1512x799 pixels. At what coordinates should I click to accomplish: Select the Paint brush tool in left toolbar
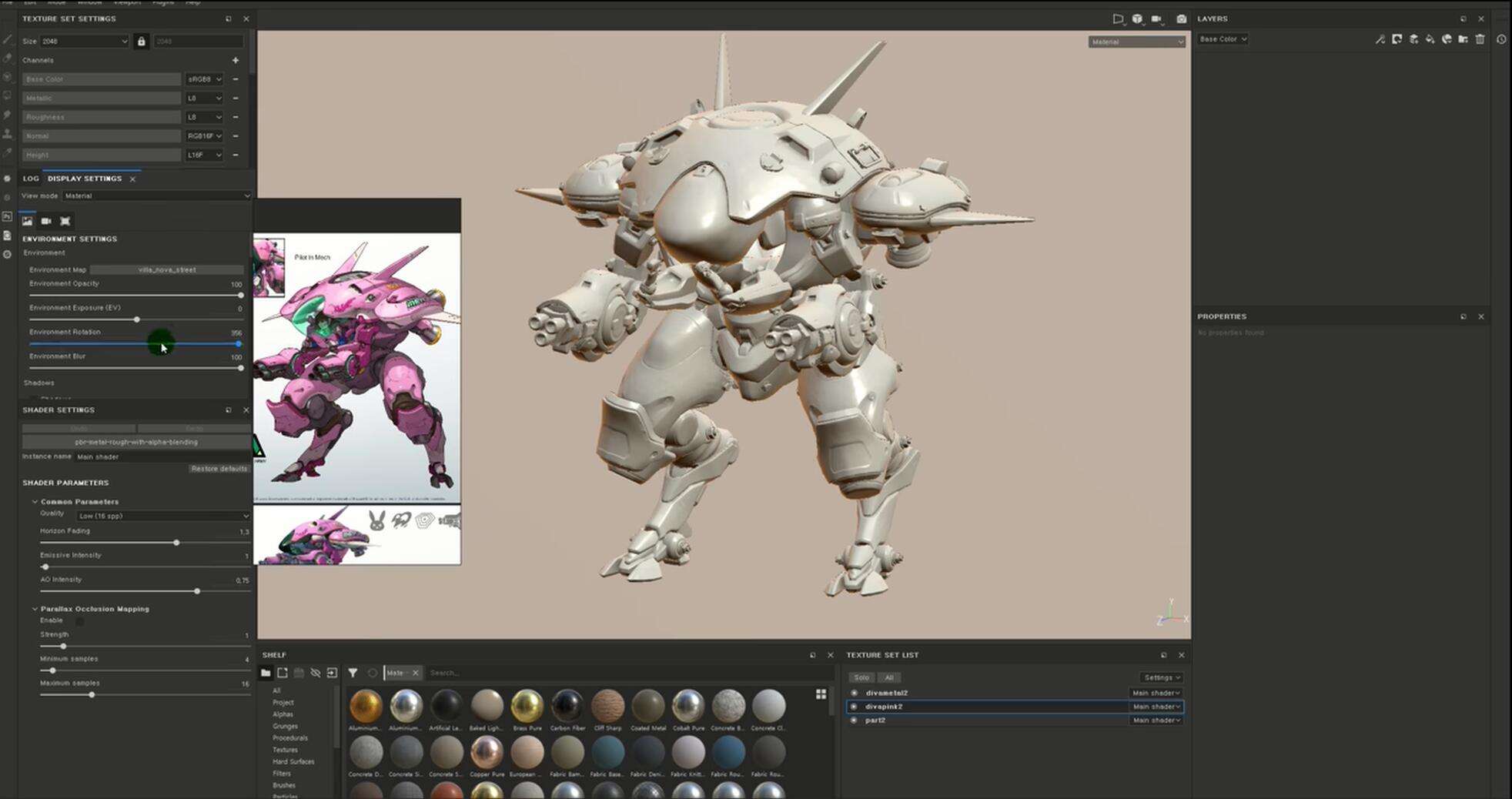tap(7, 39)
